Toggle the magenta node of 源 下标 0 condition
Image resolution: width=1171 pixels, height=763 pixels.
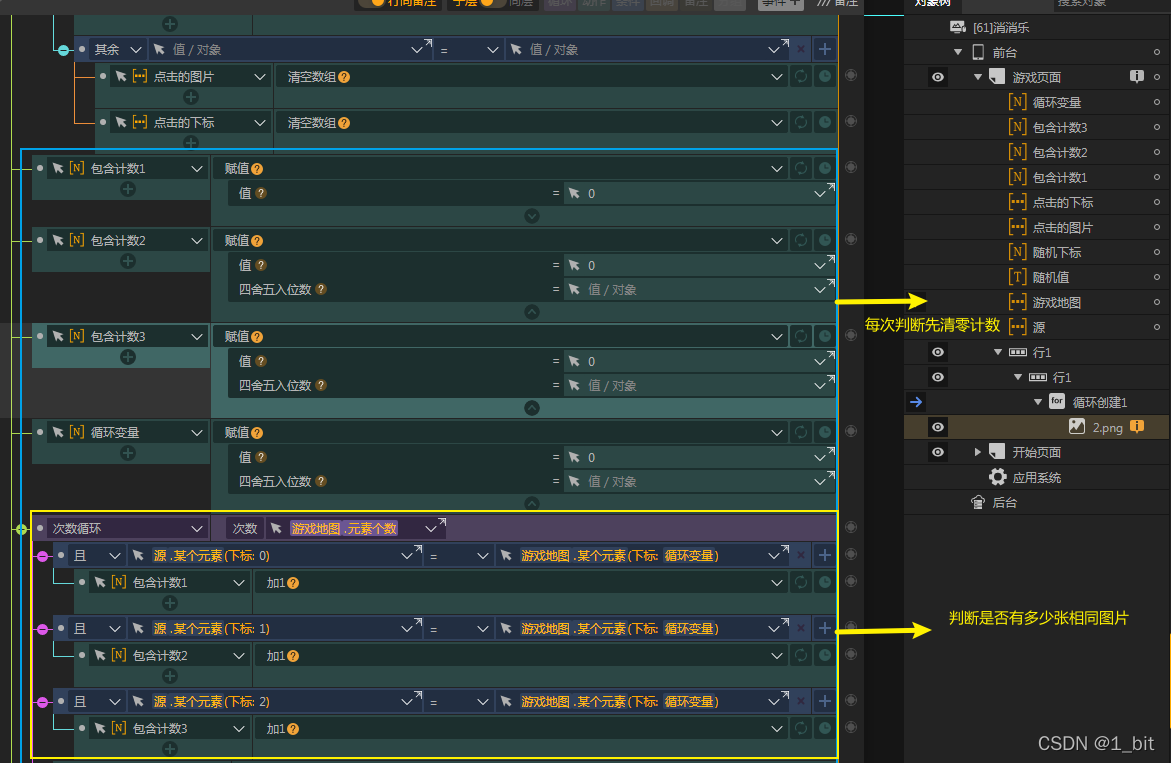[x=43, y=556]
